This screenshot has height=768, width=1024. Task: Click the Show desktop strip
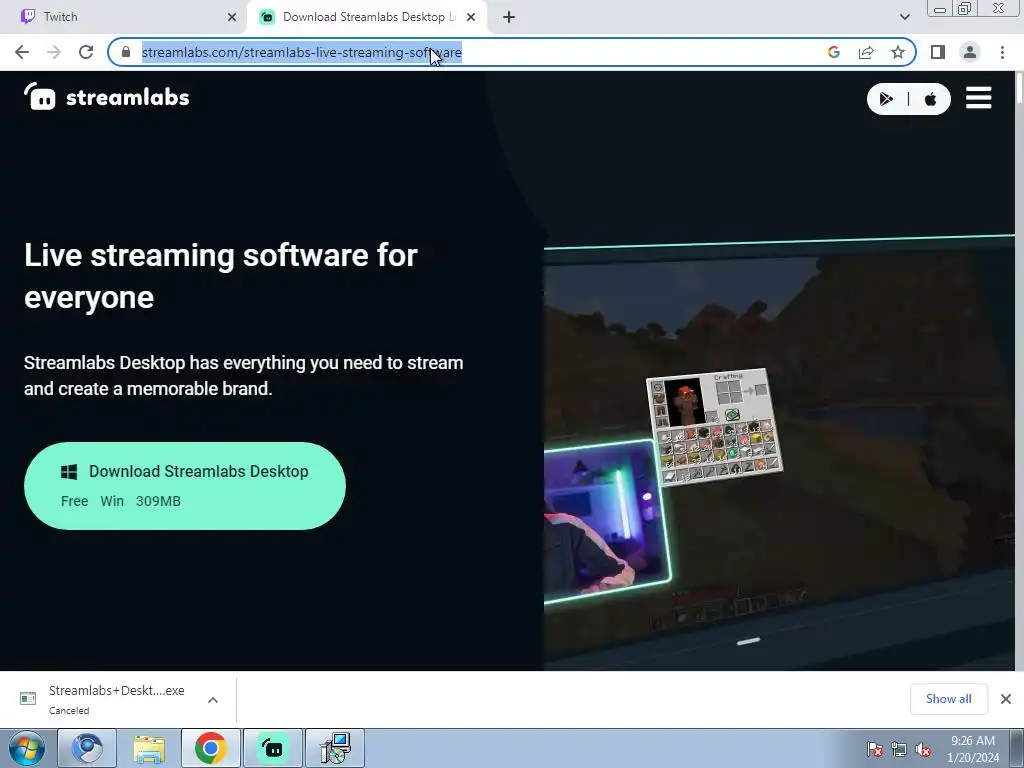(1017, 748)
